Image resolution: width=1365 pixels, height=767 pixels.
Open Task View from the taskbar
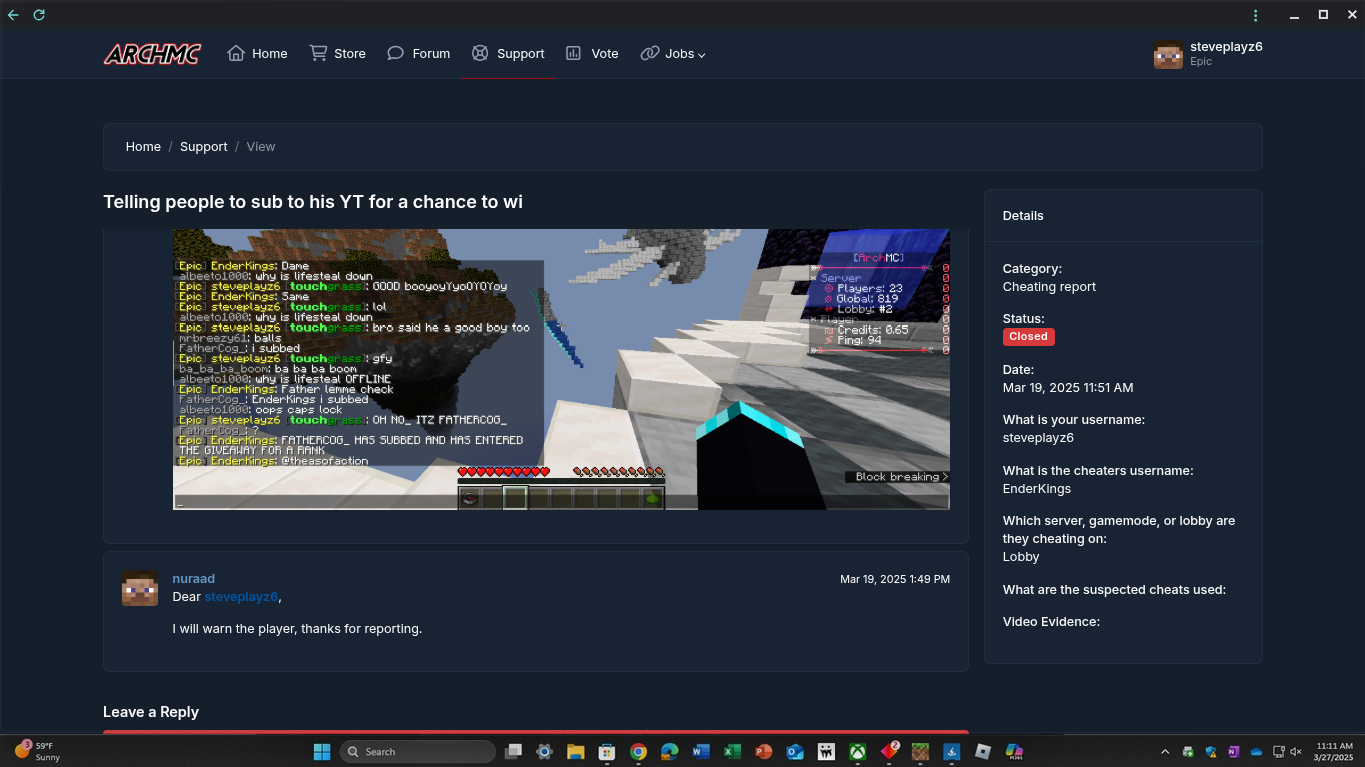tap(513, 751)
